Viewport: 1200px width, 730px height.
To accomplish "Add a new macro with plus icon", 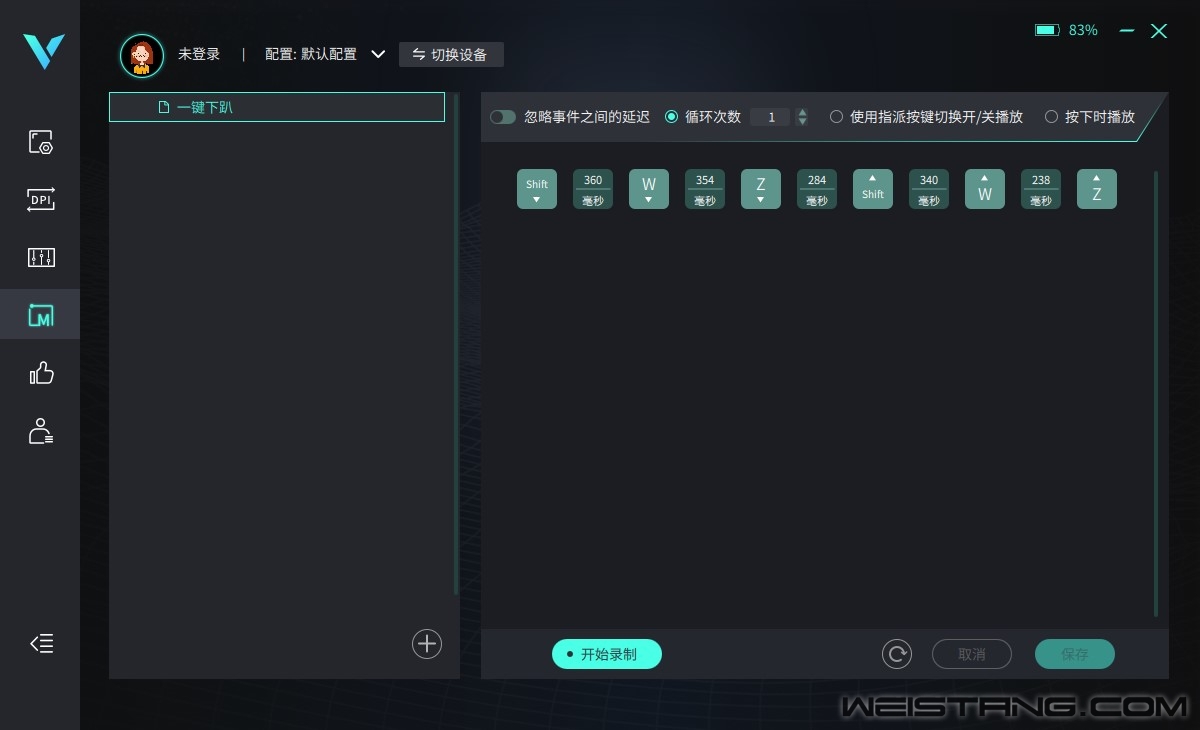I will click(427, 644).
